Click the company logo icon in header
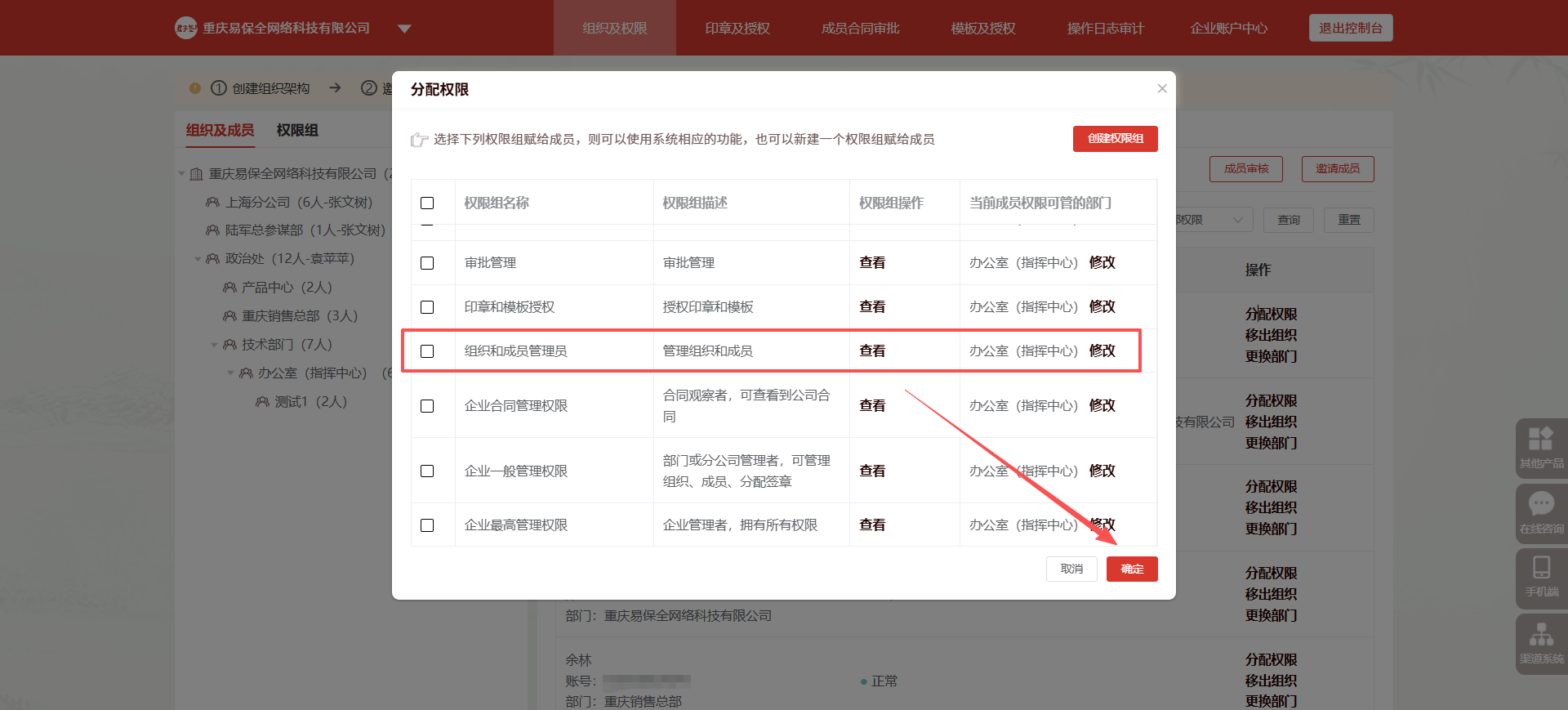1568x710 pixels. pyautogui.click(x=185, y=28)
